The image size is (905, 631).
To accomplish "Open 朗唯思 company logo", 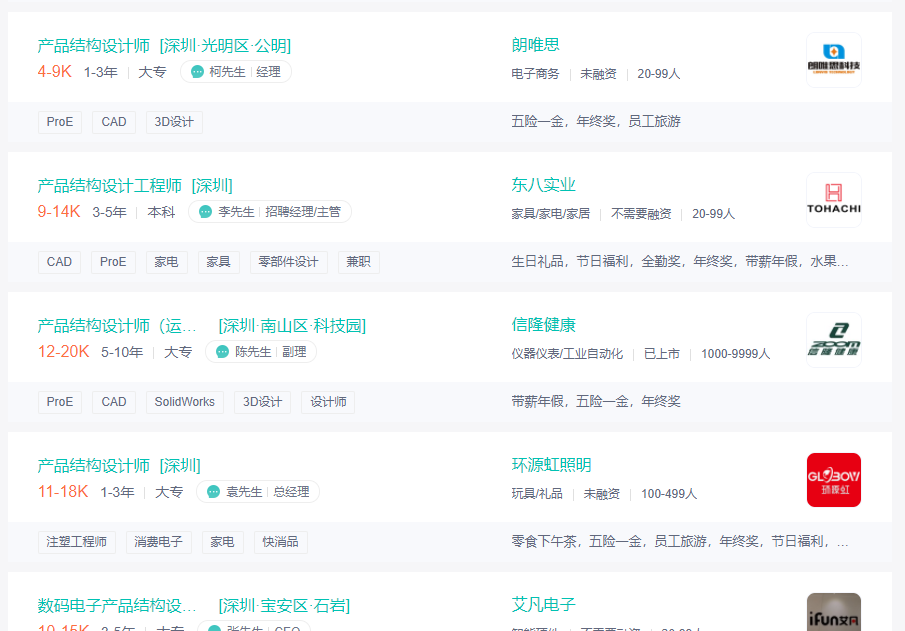I will (x=833, y=60).
